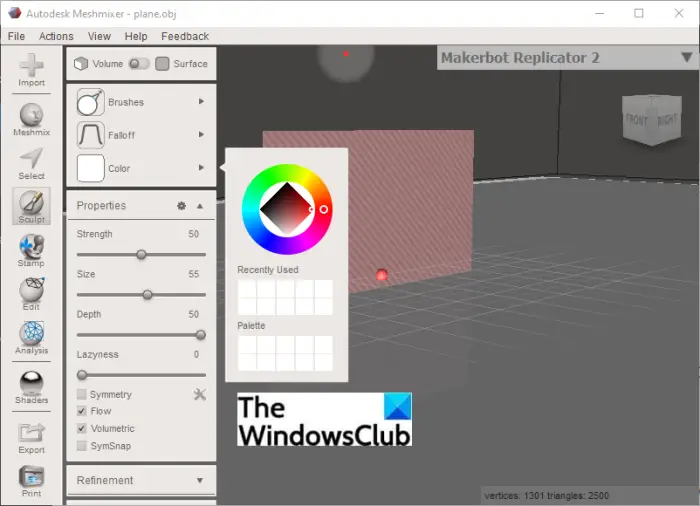Uncheck the Volumetric checkbox
Screen dimensions: 700x506
point(82,428)
